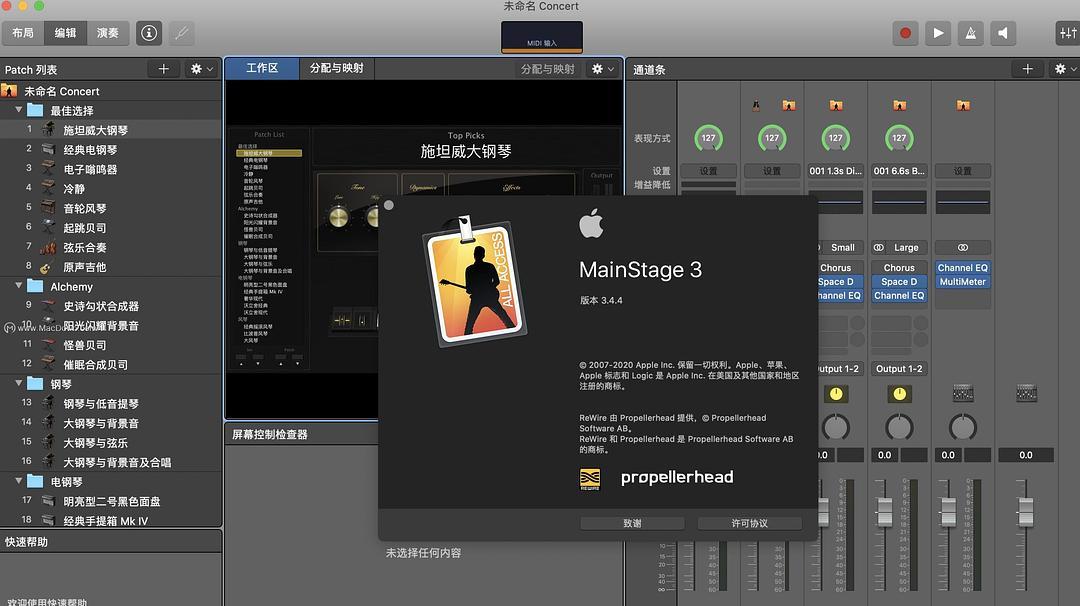Viewport: 1080px width, 606px height.
Task: Select 钢琴与低音提琴 patch
Action: [111, 404]
